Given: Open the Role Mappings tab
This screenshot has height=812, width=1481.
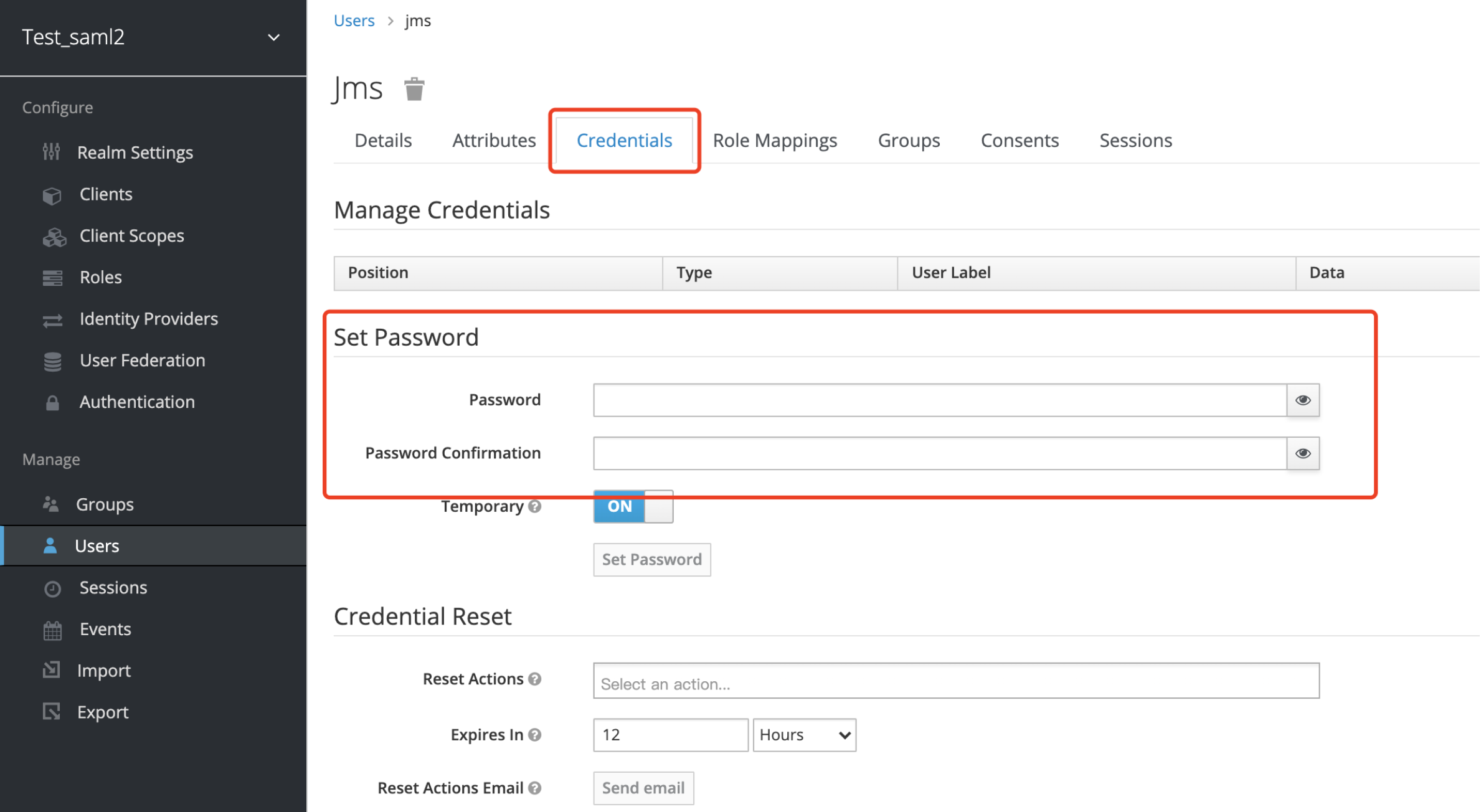Looking at the screenshot, I should [775, 141].
